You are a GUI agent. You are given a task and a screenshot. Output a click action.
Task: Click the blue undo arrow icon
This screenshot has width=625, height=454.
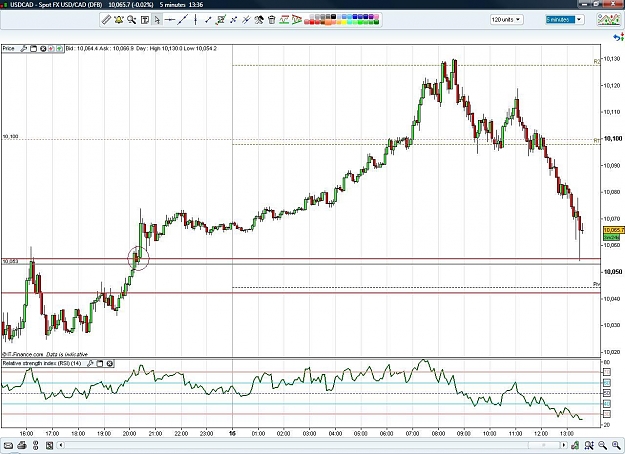(616, 37)
